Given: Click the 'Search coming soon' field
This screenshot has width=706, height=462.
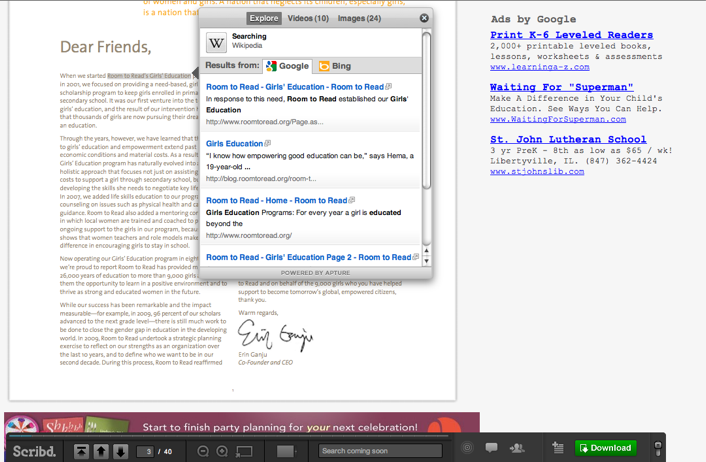Looking at the screenshot, I should click(380, 451).
